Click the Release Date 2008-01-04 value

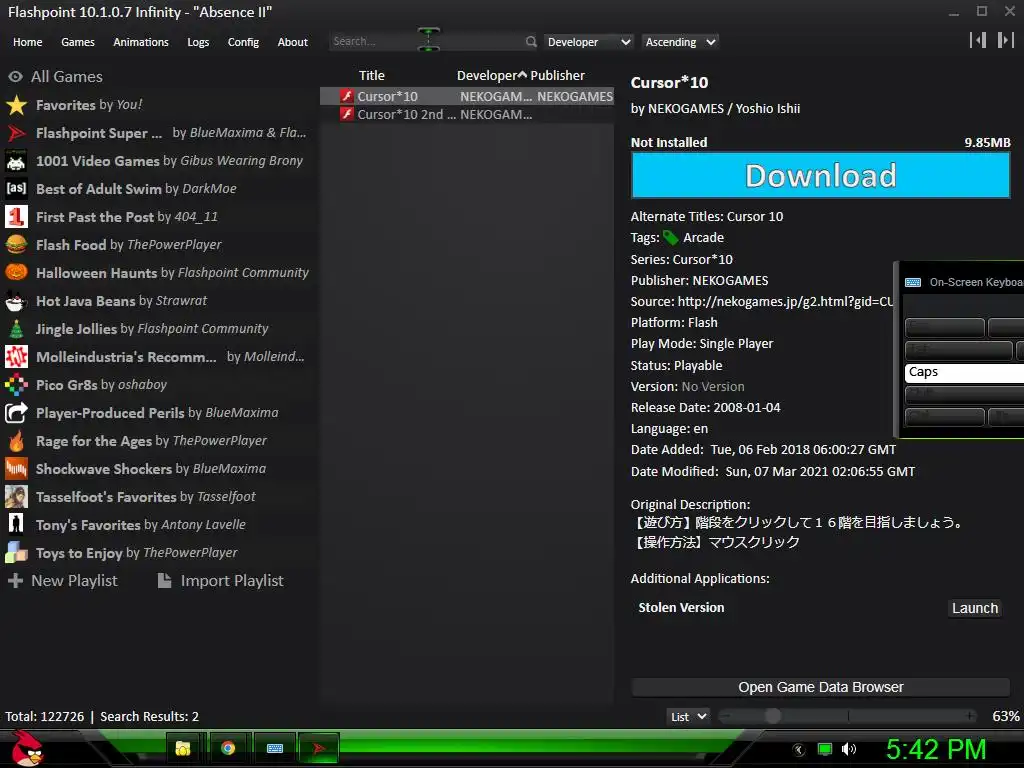[746, 408]
